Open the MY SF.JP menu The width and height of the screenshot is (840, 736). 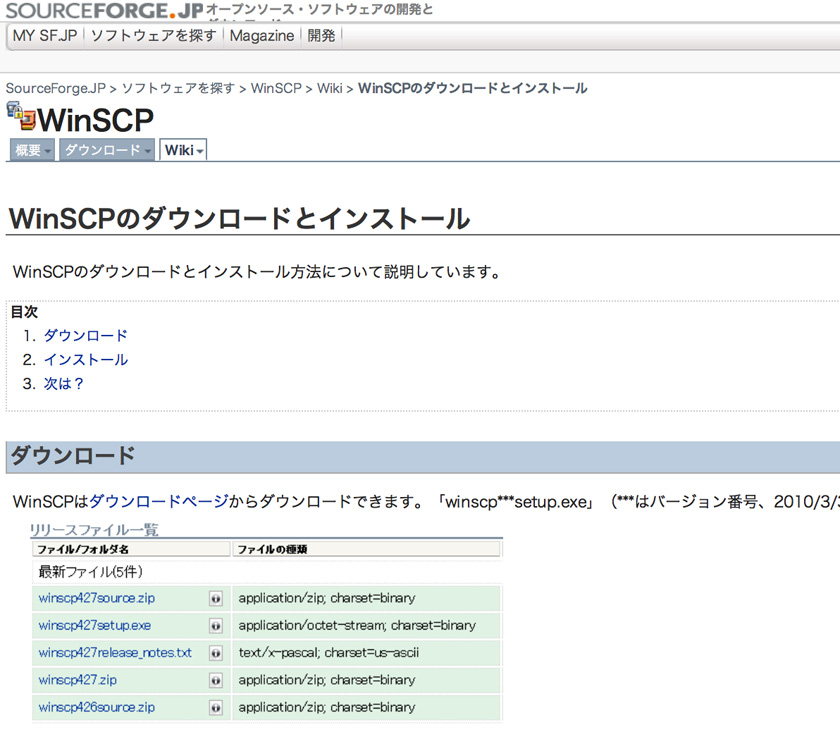pos(45,36)
